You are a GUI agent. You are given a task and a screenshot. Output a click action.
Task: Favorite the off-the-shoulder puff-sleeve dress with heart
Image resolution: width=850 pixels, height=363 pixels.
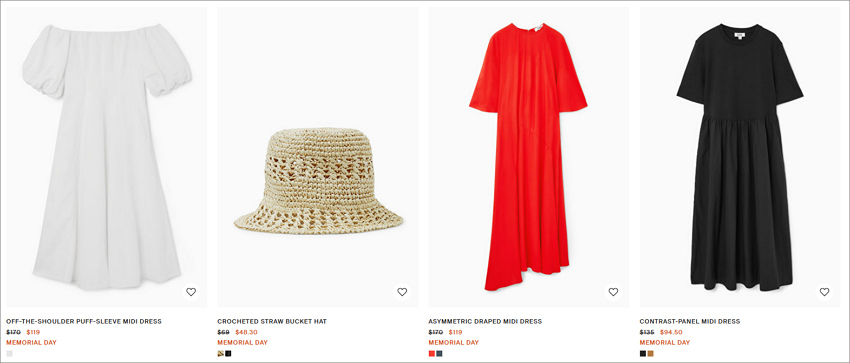click(191, 292)
